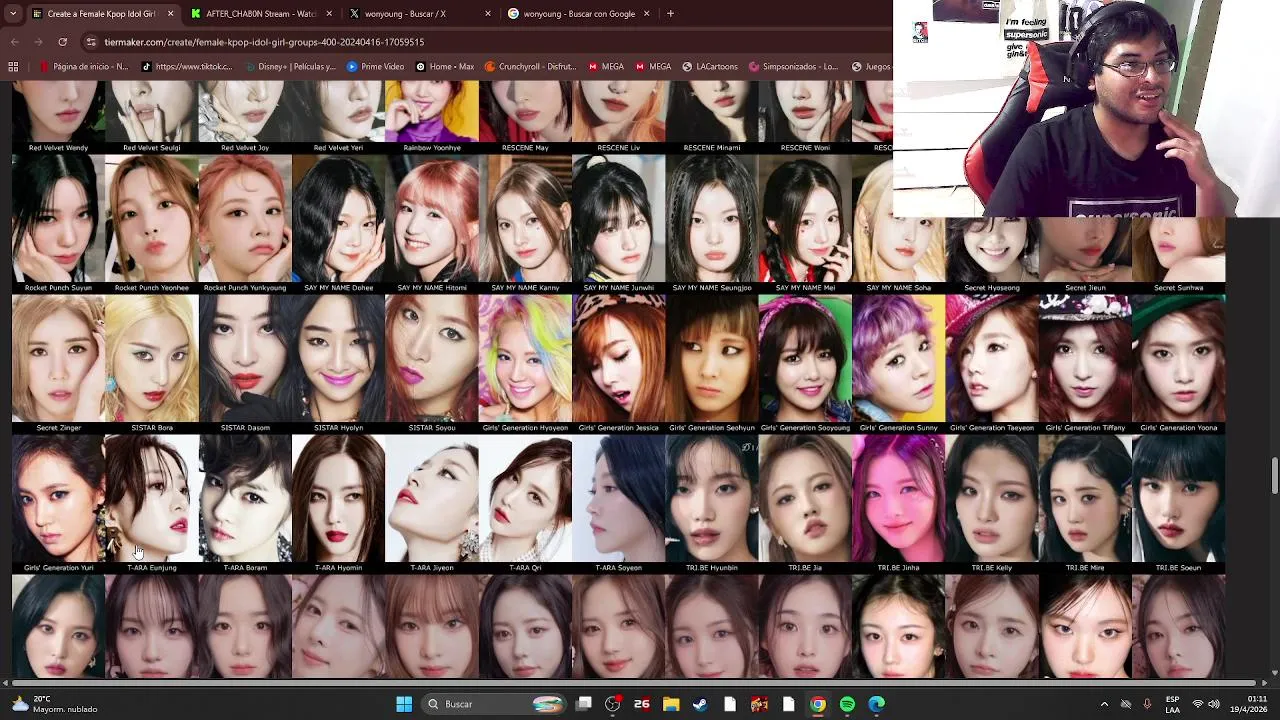Open the LACartoons bookmark
This screenshot has width=1280, height=720.
point(710,67)
